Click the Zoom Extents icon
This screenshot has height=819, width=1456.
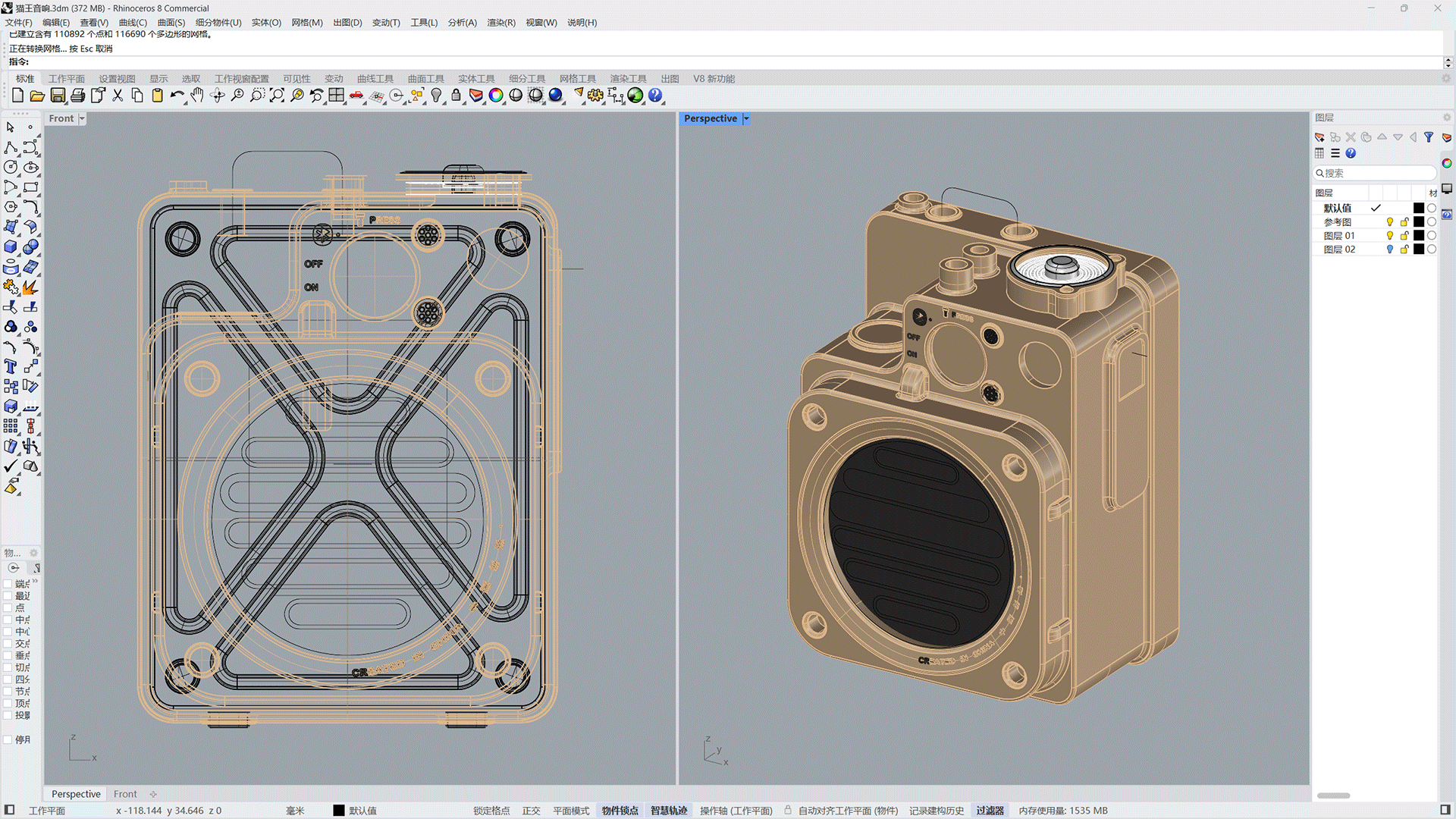tap(277, 96)
